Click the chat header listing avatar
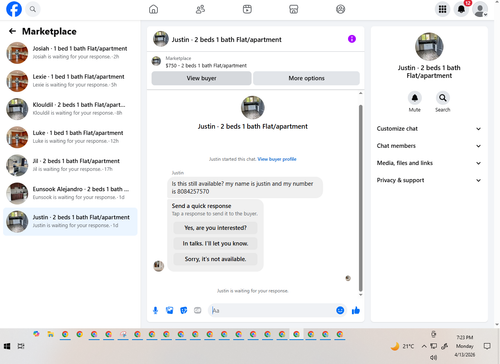Image resolution: width=500 pixels, height=364 pixels. click(x=161, y=39)
